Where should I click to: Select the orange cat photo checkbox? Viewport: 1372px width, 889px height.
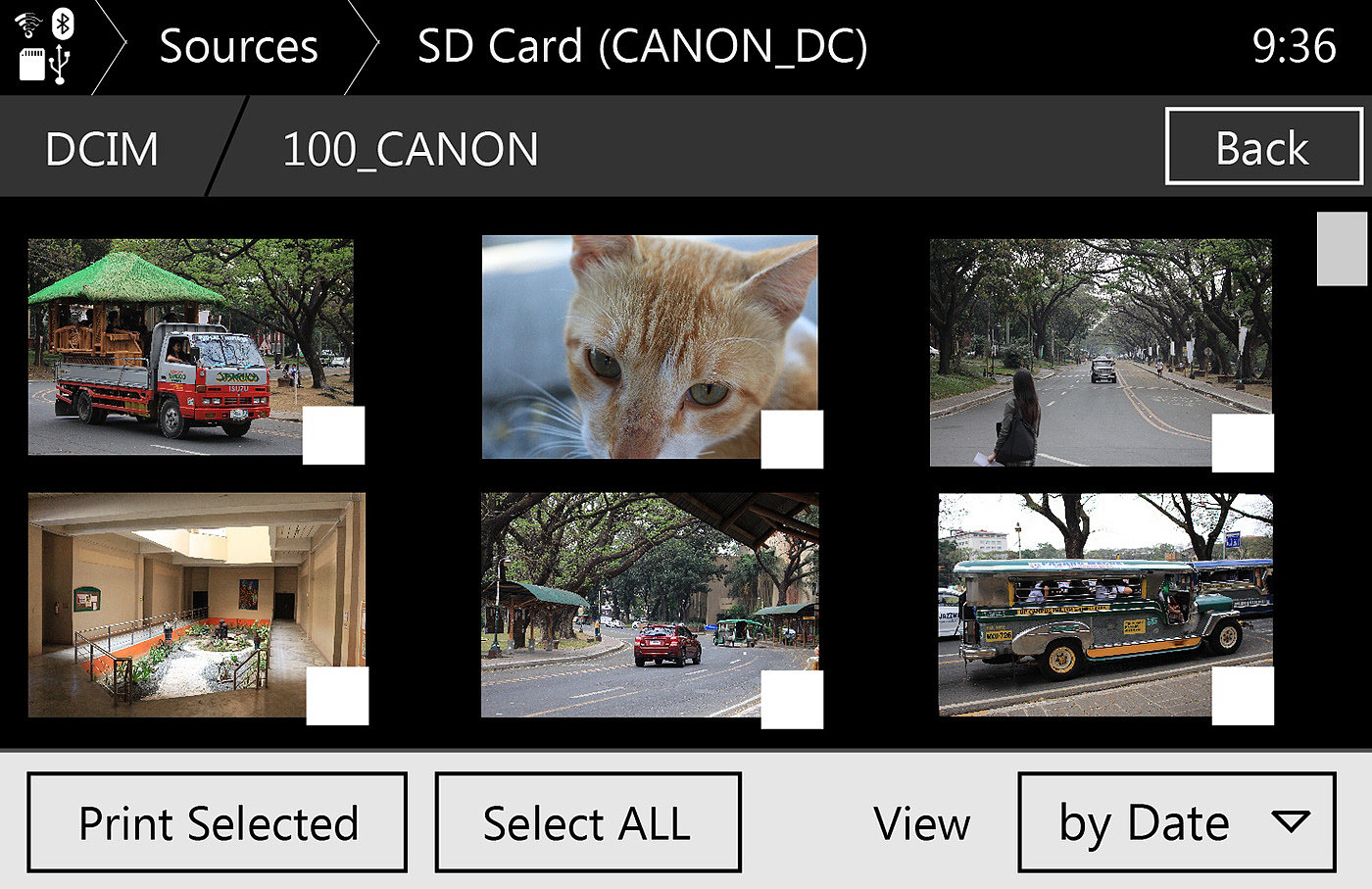(x=792, y=439)
